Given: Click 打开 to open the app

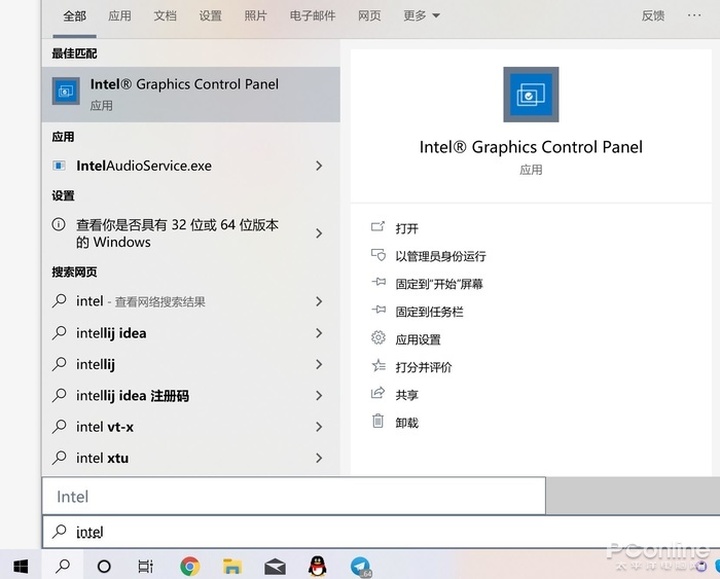Looking at the screenshot, I should pyautogui.click(x=407, y=228).
